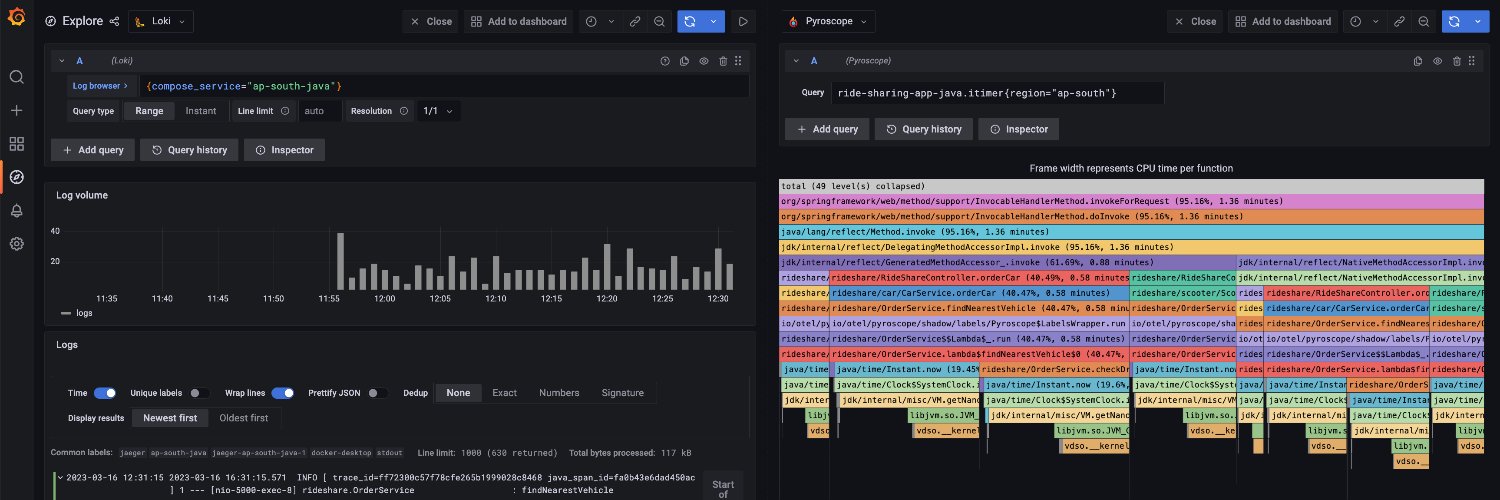The height and width of the screenshot is (500, 1500).
Task: Add Loki pane to dashboard
Action: pyautogui.click(x=519, y=21)
